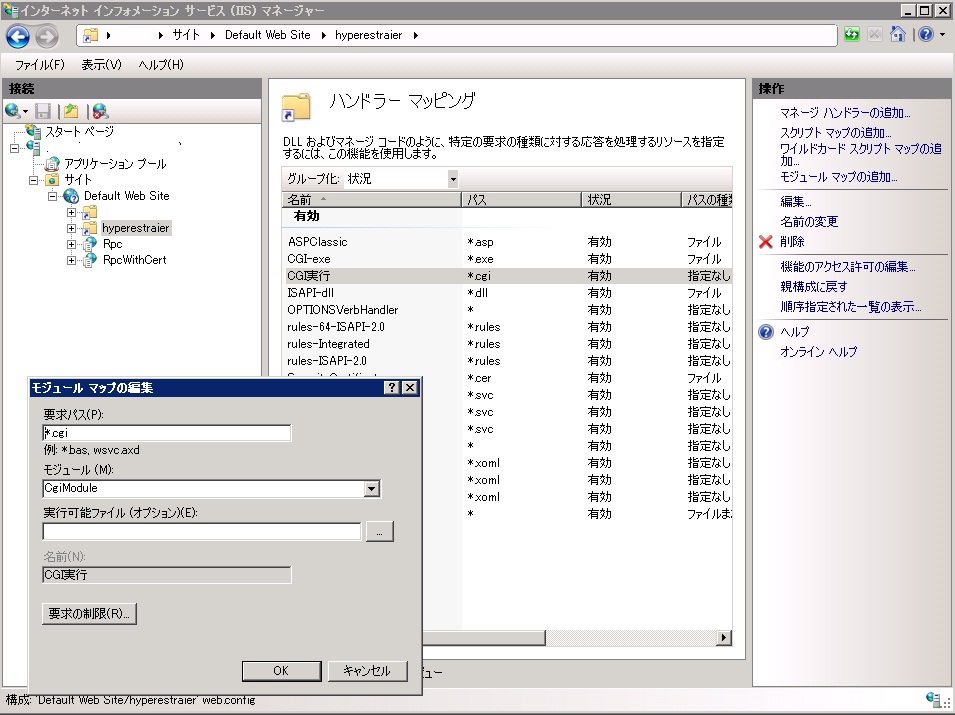
Task: Expand the Rpc tree node
Action: click(x=71, y=244)
